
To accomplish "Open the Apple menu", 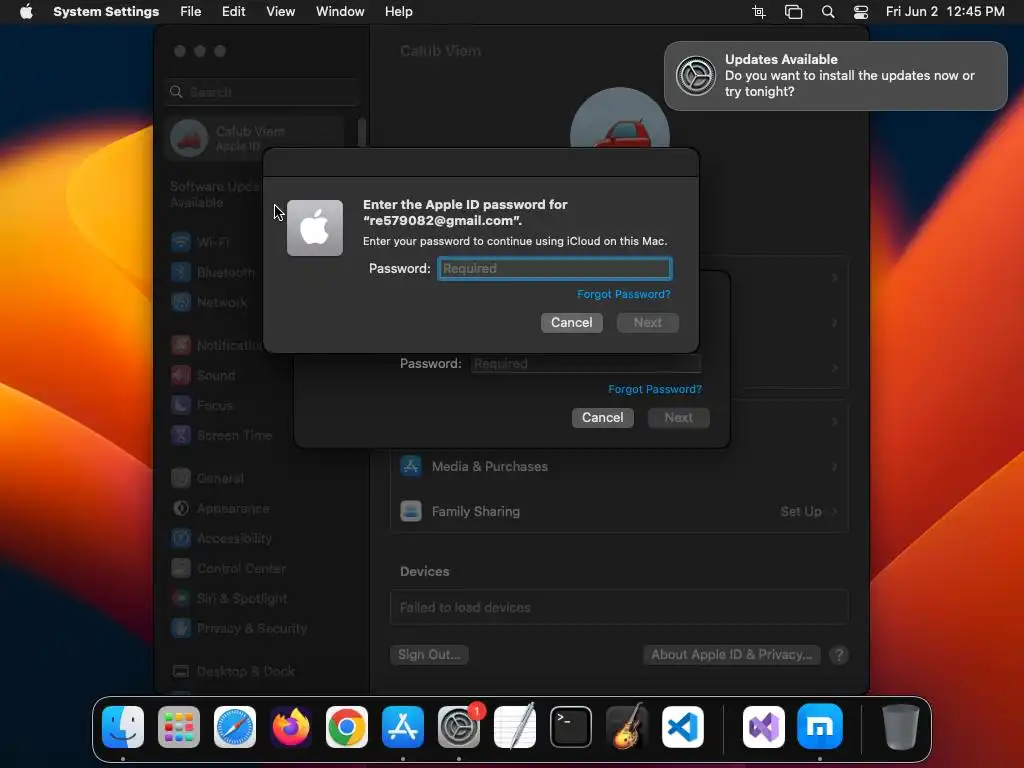I will 26,12.
